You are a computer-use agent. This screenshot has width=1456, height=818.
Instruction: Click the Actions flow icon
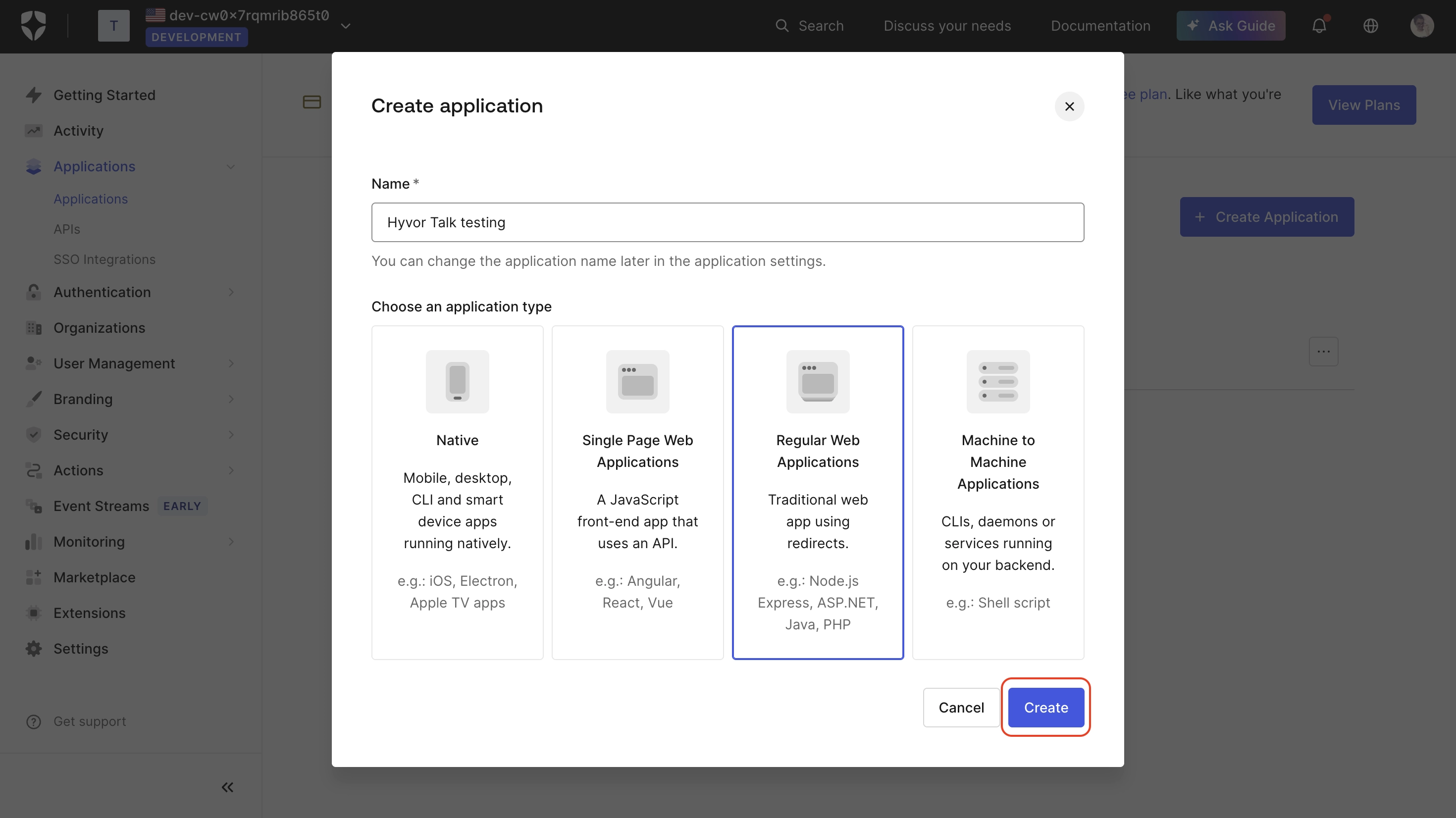pyautogui.click(x=33, y=470)
